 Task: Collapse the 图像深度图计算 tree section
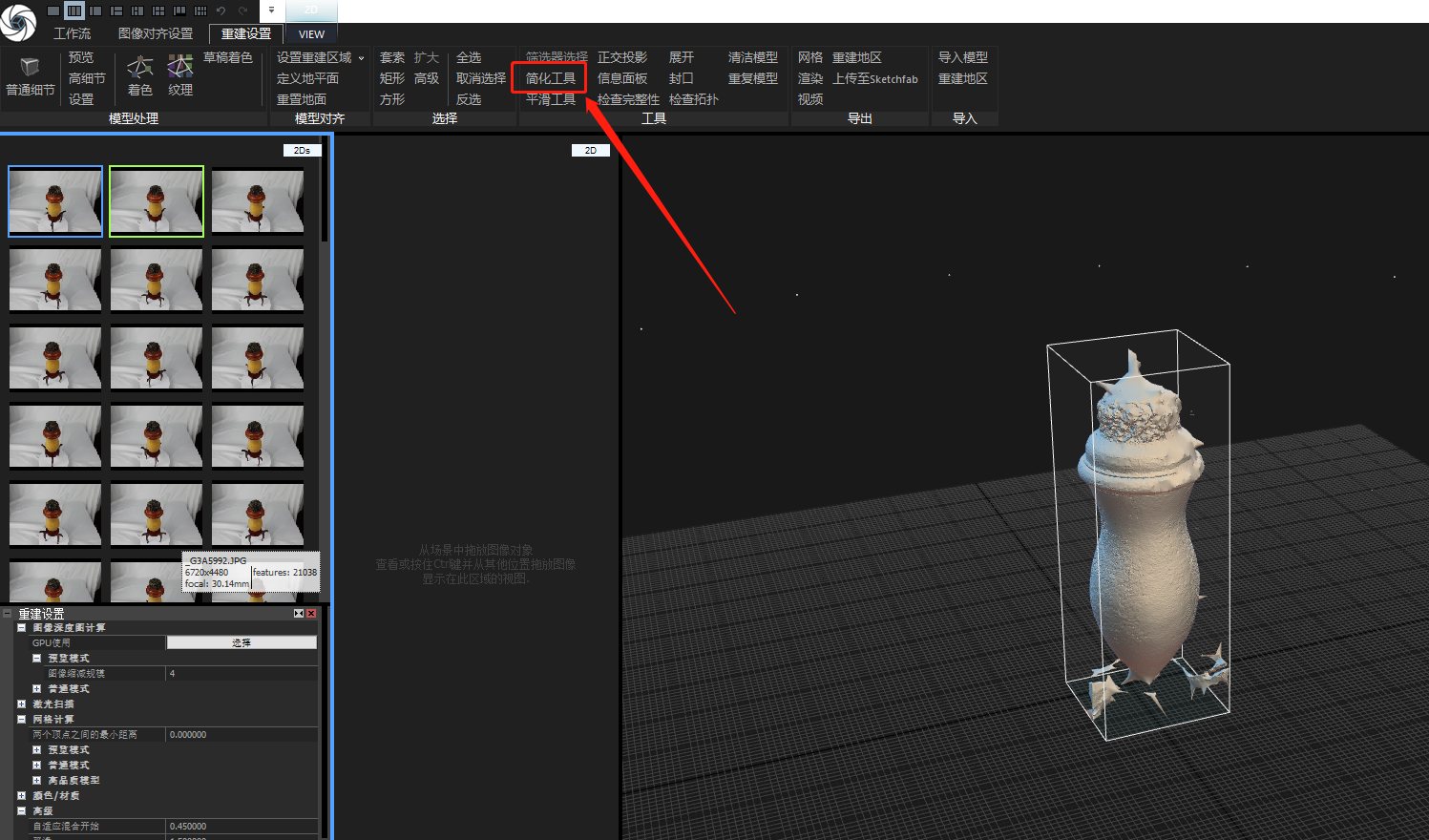pos(21,627)
